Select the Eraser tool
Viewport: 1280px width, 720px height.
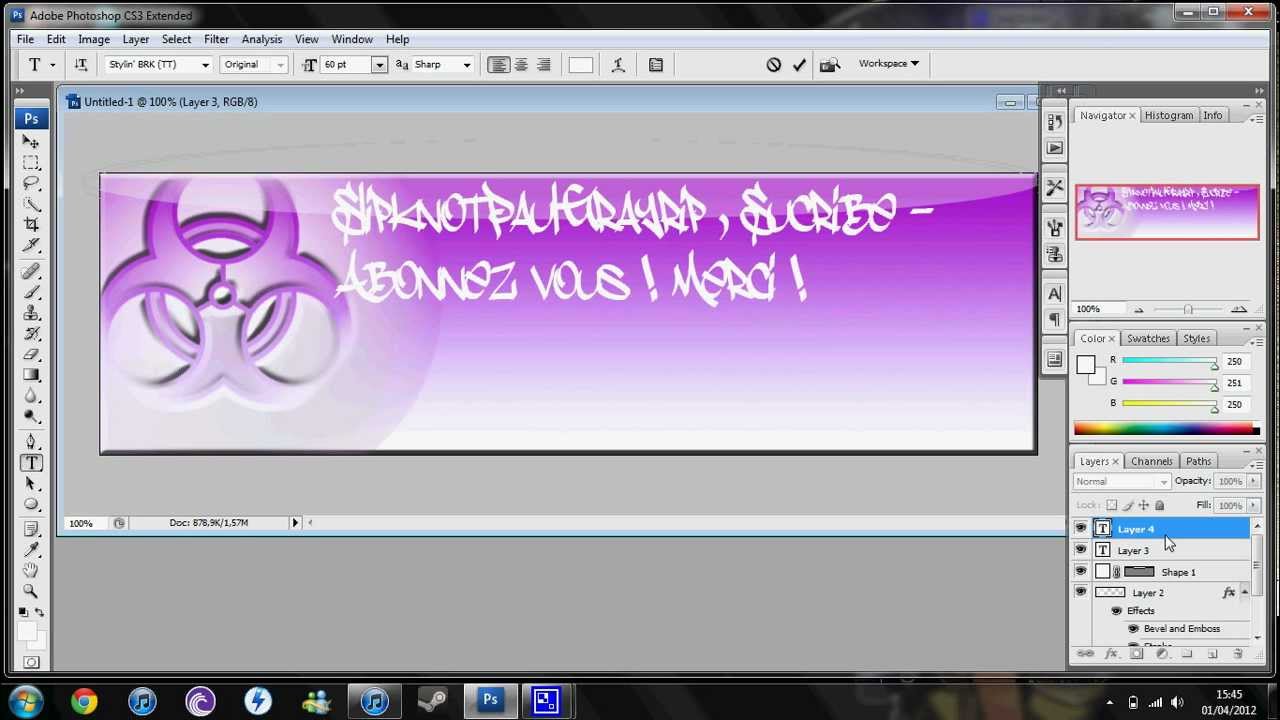click(x=31, y=354)
